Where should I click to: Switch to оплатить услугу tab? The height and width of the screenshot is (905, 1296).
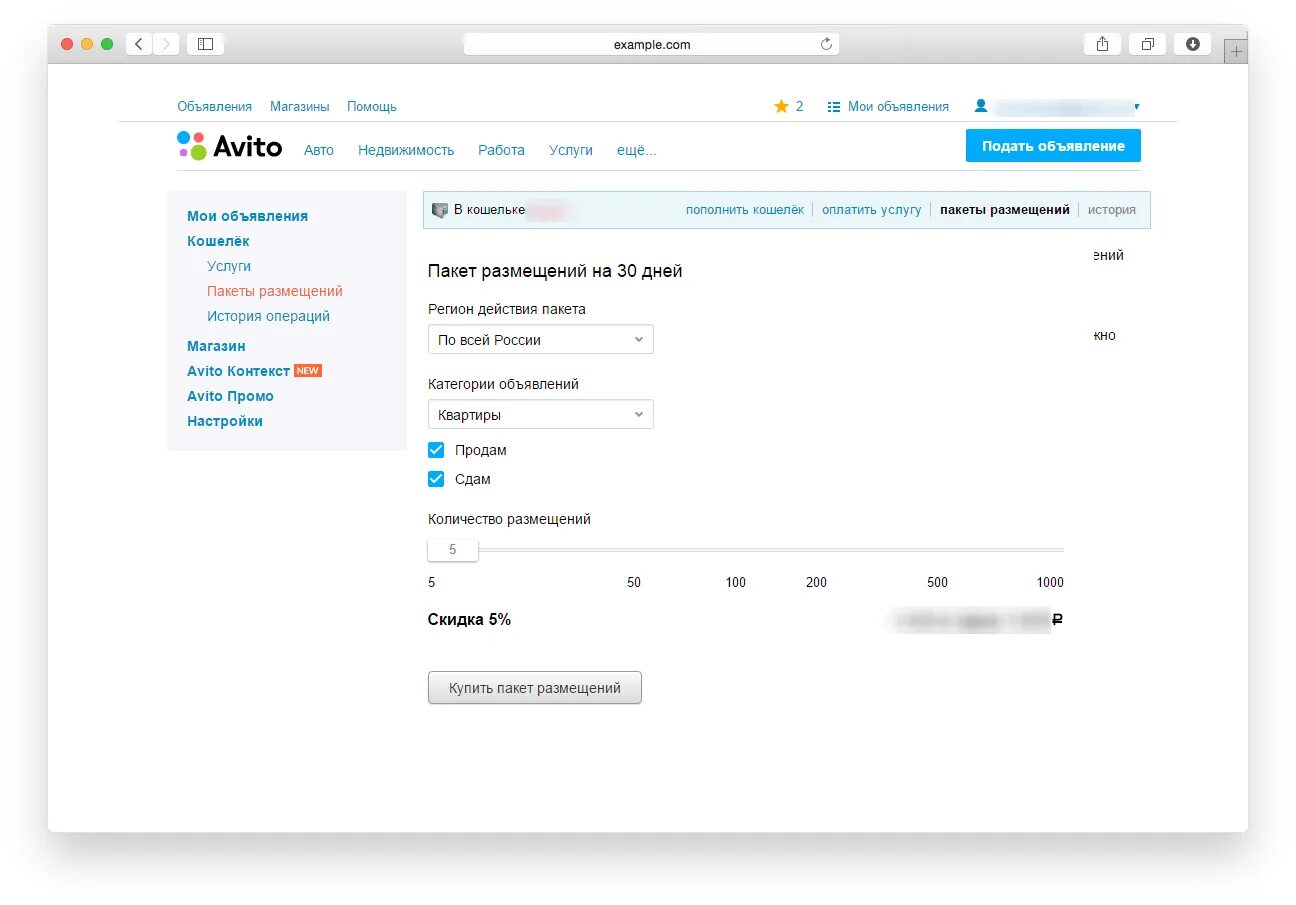tap(872, 210)
